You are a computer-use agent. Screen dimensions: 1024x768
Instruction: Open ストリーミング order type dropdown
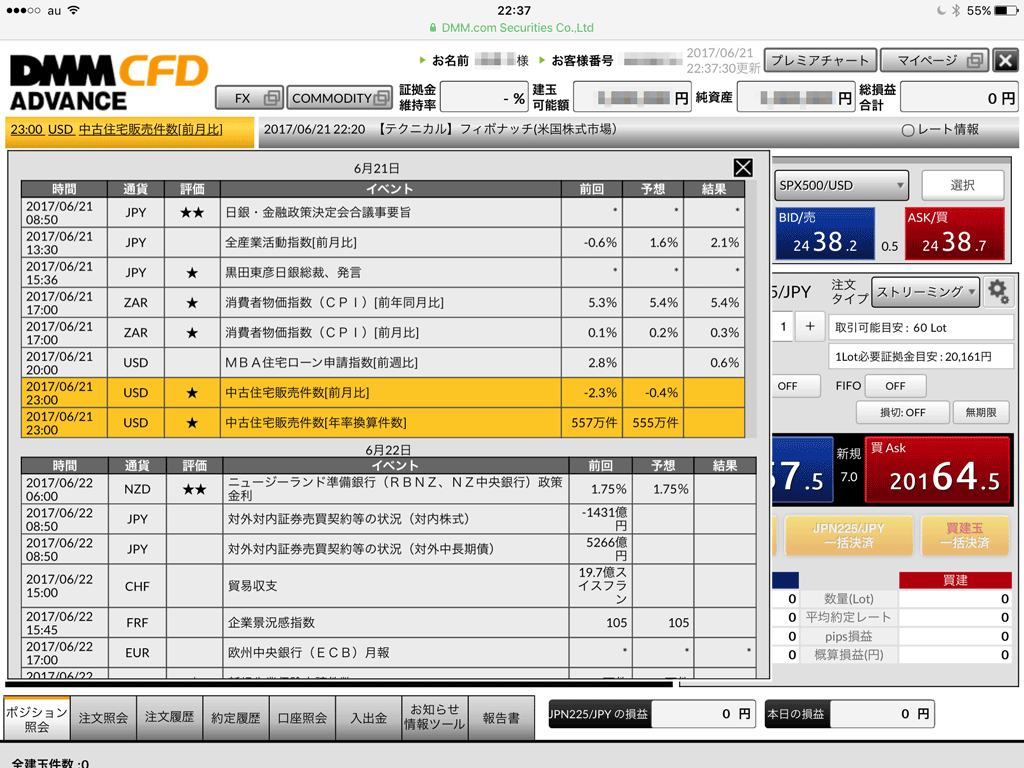[925, 292]
